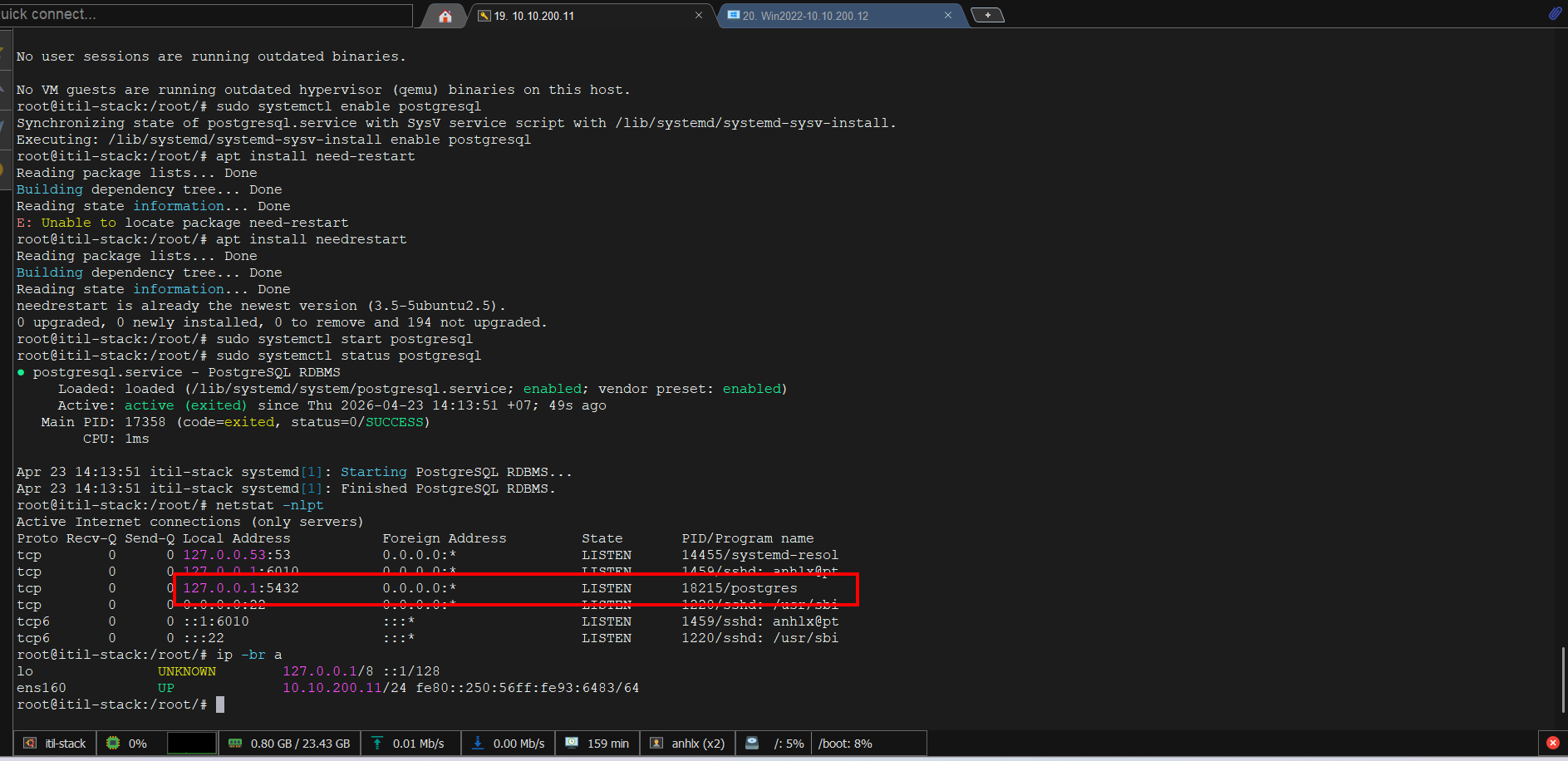
Task: Click the RAM memory usage icon
Action: point(235,744)
